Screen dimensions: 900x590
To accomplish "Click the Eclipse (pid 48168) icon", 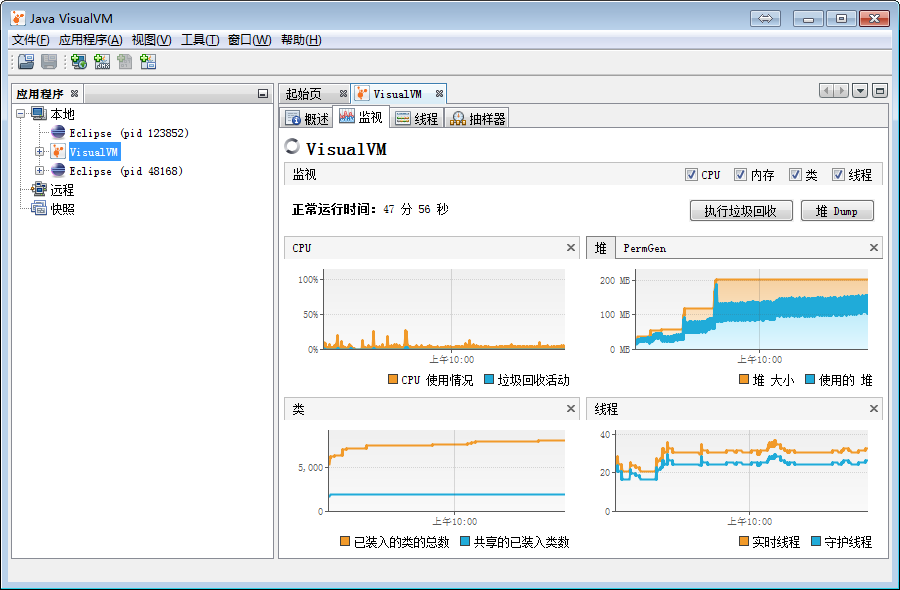I will click(58, 170).
